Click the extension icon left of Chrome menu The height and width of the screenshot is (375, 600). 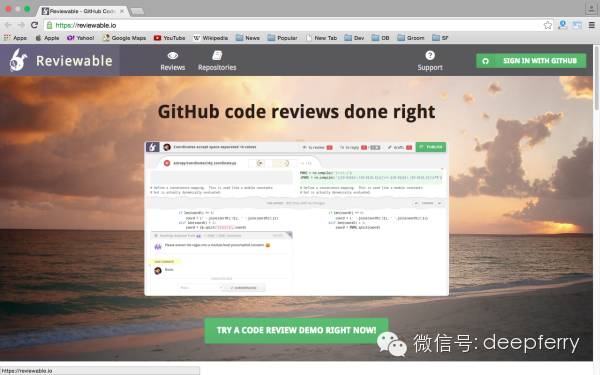pos(577,25)
